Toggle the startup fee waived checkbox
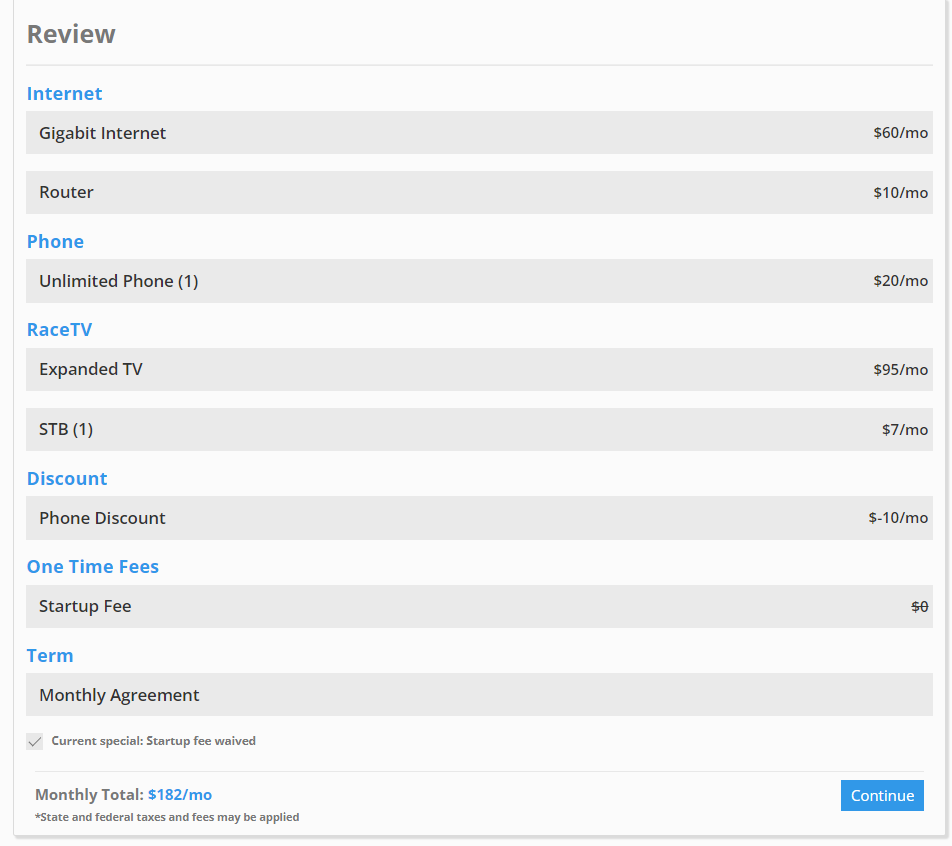952x846 pixels. [35, 742]
